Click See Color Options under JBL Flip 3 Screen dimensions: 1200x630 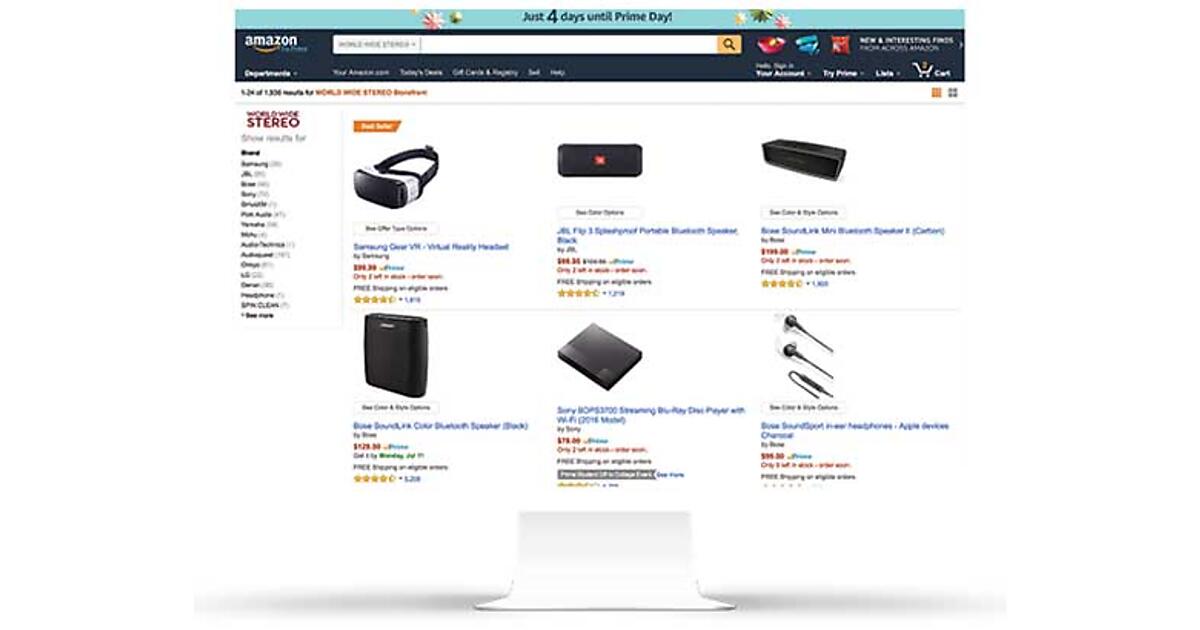coord(600,212)
